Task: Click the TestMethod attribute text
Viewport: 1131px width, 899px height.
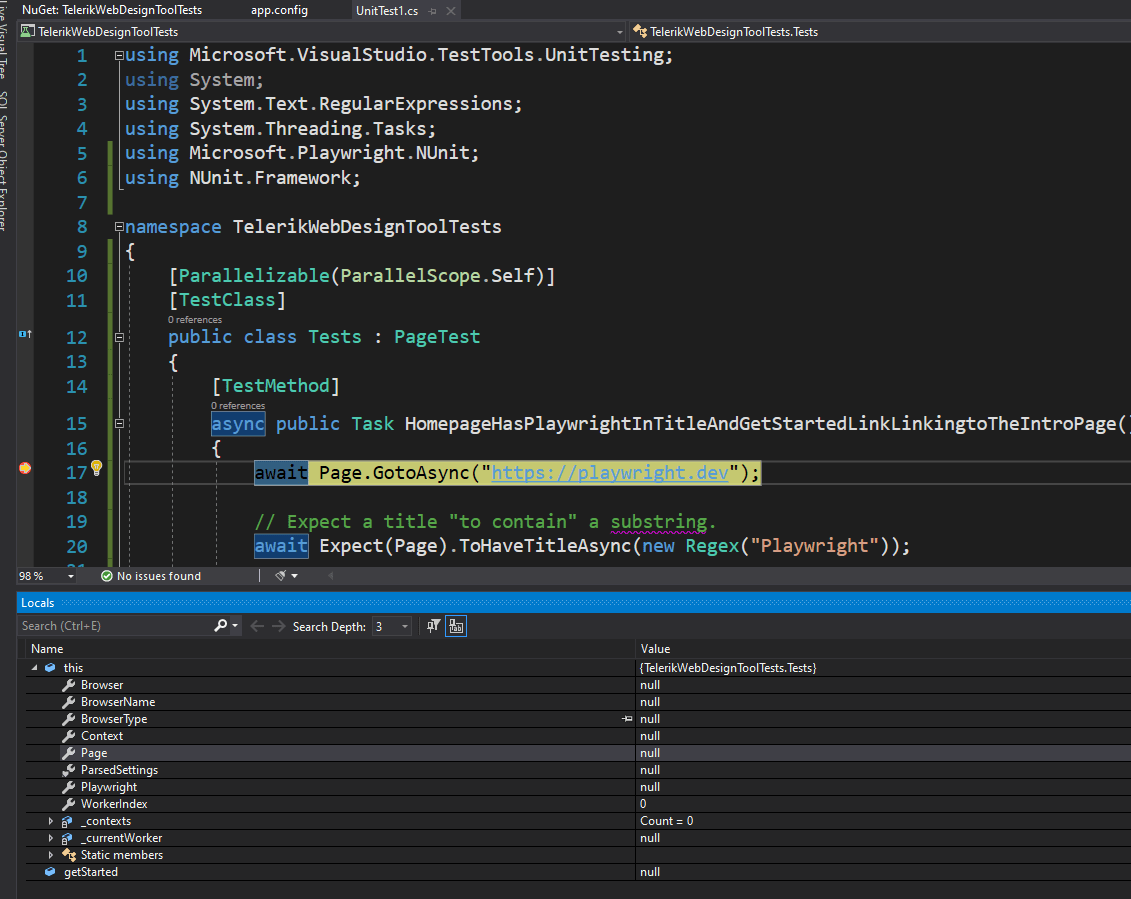Action: (x=276, y=386)
